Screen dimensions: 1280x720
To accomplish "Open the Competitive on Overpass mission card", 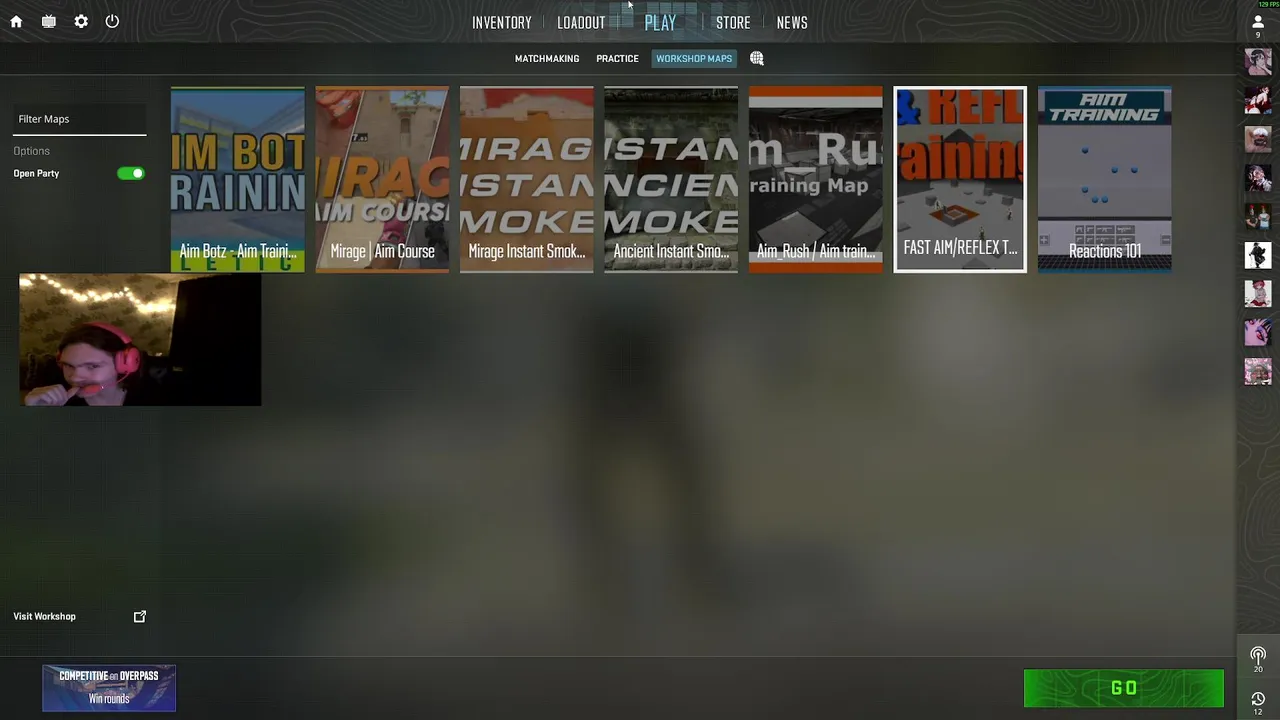I will point(109,688).
